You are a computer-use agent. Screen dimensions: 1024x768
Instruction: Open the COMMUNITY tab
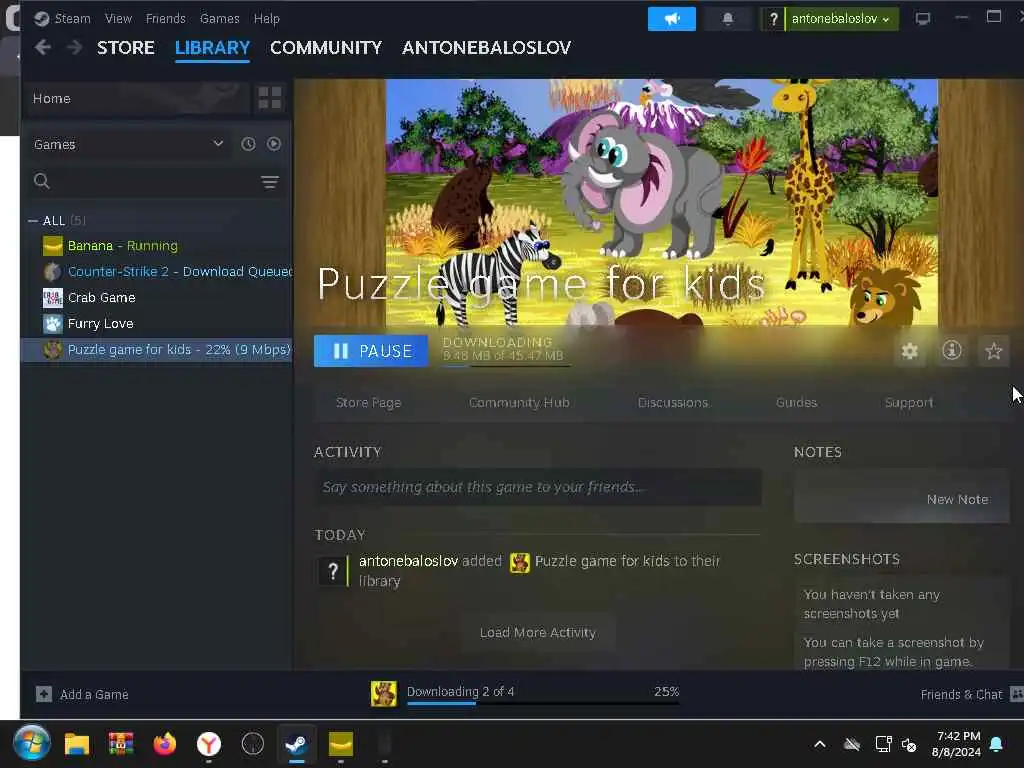tap(326, 48)
